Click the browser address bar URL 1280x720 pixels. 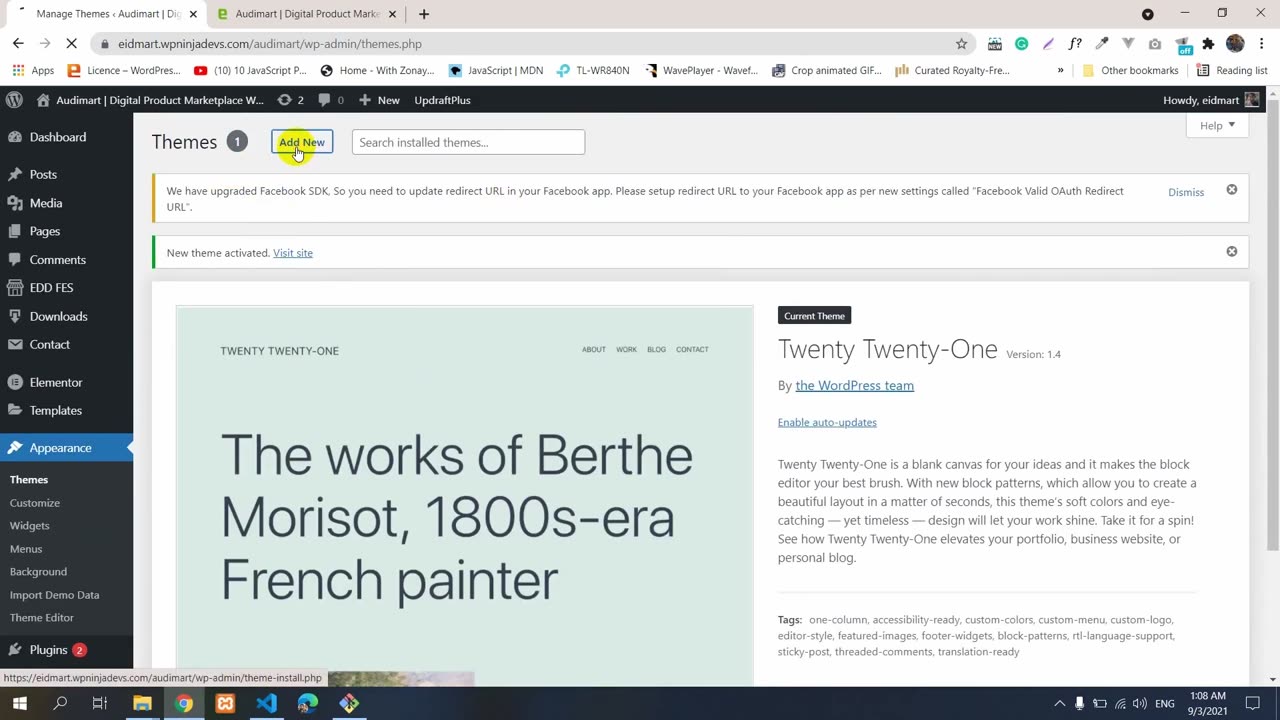coord(269,44)
